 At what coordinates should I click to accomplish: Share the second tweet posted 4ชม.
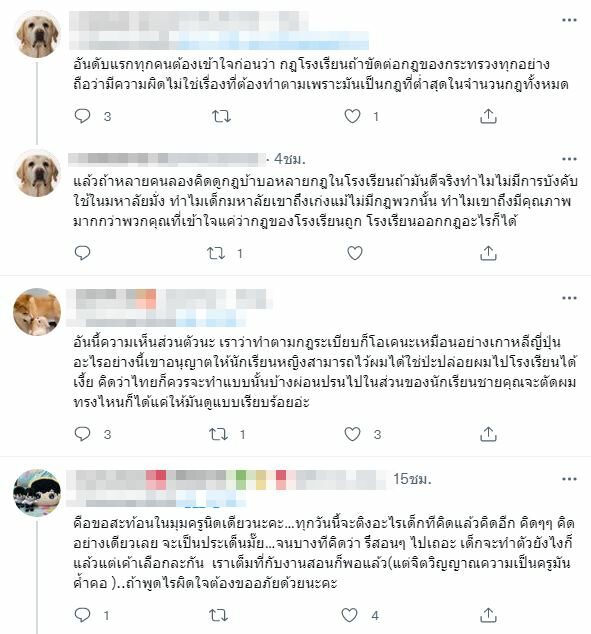click(488, 253)
